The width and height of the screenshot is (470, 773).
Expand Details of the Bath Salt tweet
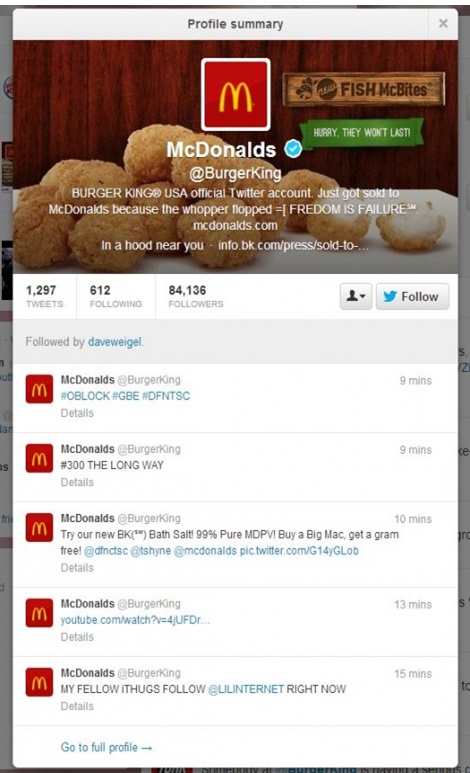coord(77,568)
